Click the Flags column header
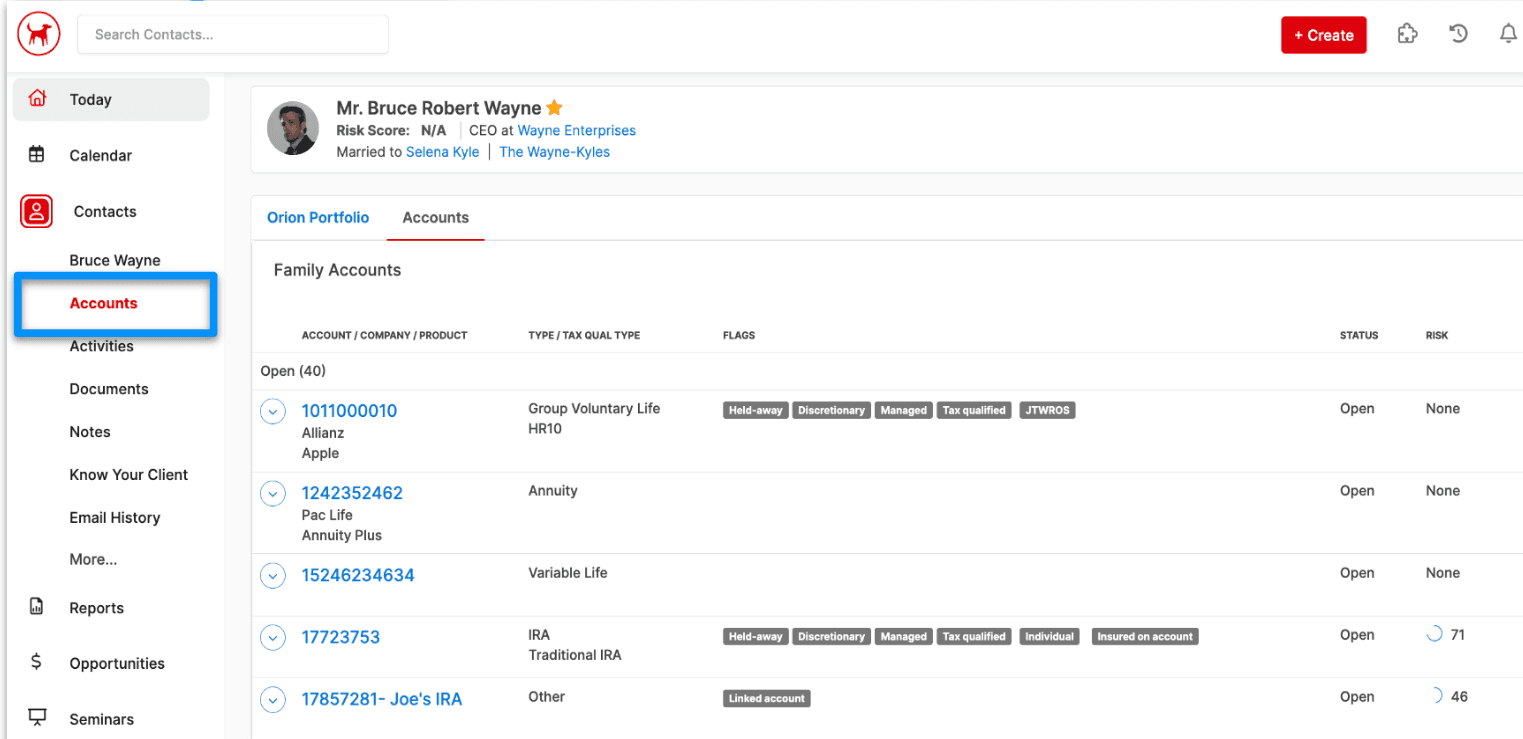1523x739 pixels. (739, 335)
